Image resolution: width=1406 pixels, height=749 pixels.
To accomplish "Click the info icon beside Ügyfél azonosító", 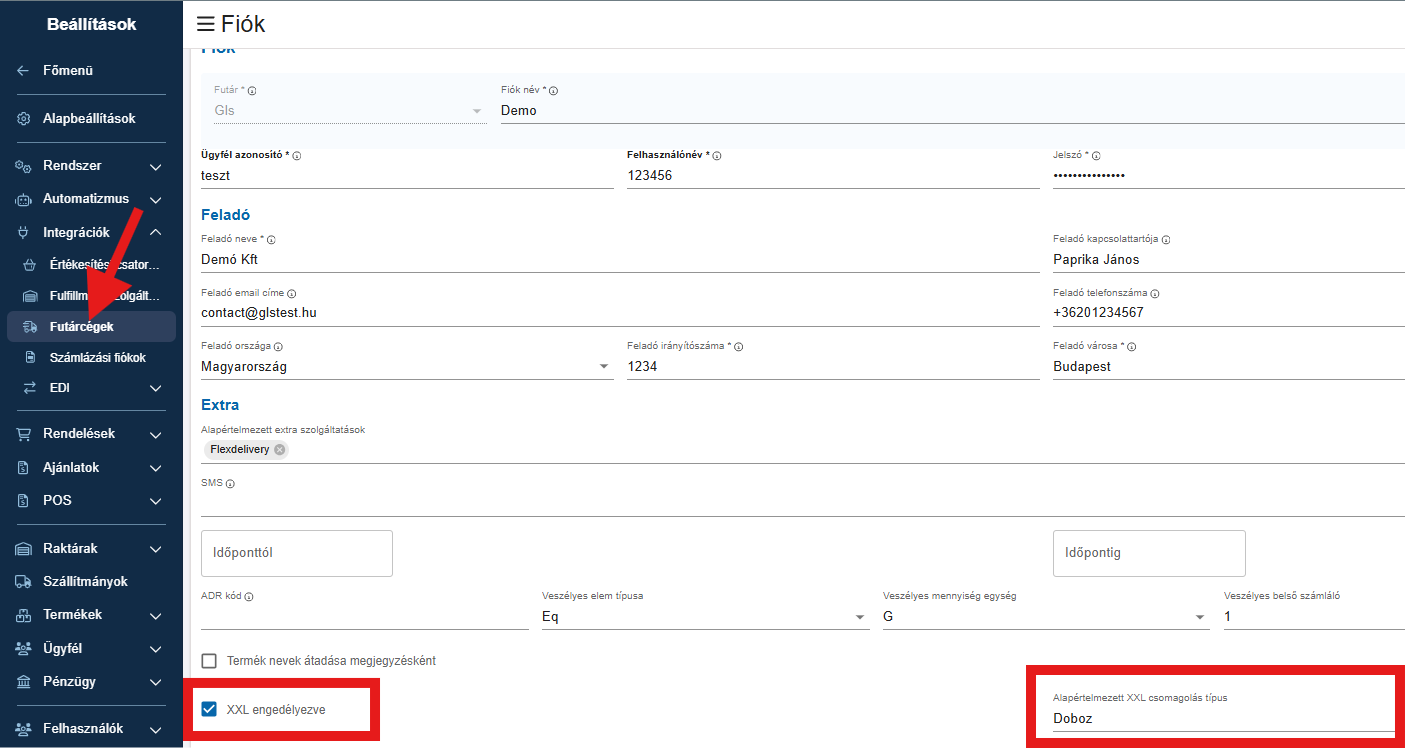I will (x=297, y=156).
